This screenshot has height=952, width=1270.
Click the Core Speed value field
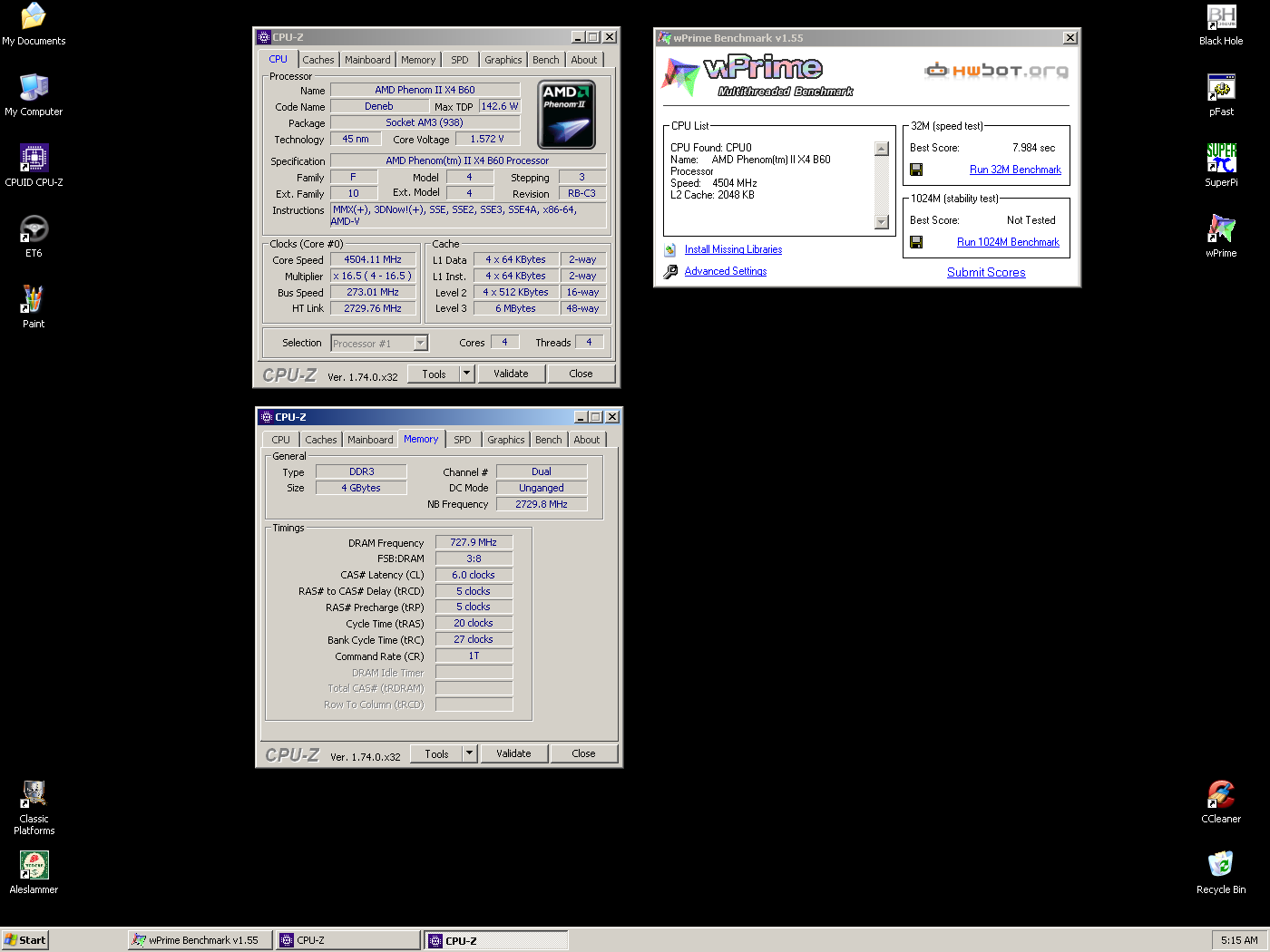pos(373,259)
